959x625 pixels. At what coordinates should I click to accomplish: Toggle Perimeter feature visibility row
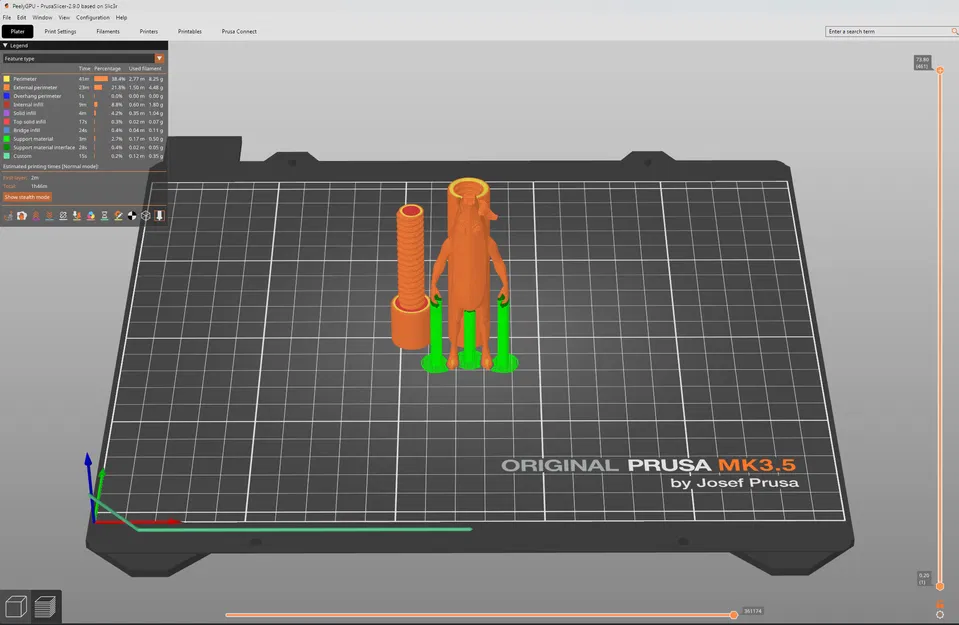(x=83, y=79)
